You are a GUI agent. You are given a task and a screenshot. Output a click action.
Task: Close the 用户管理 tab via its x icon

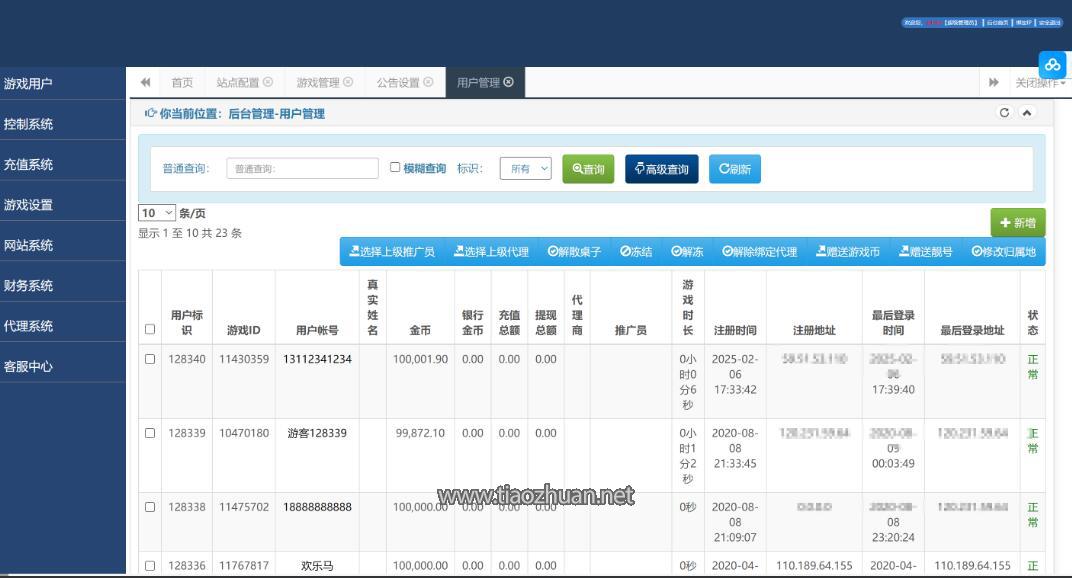(508, 82)
